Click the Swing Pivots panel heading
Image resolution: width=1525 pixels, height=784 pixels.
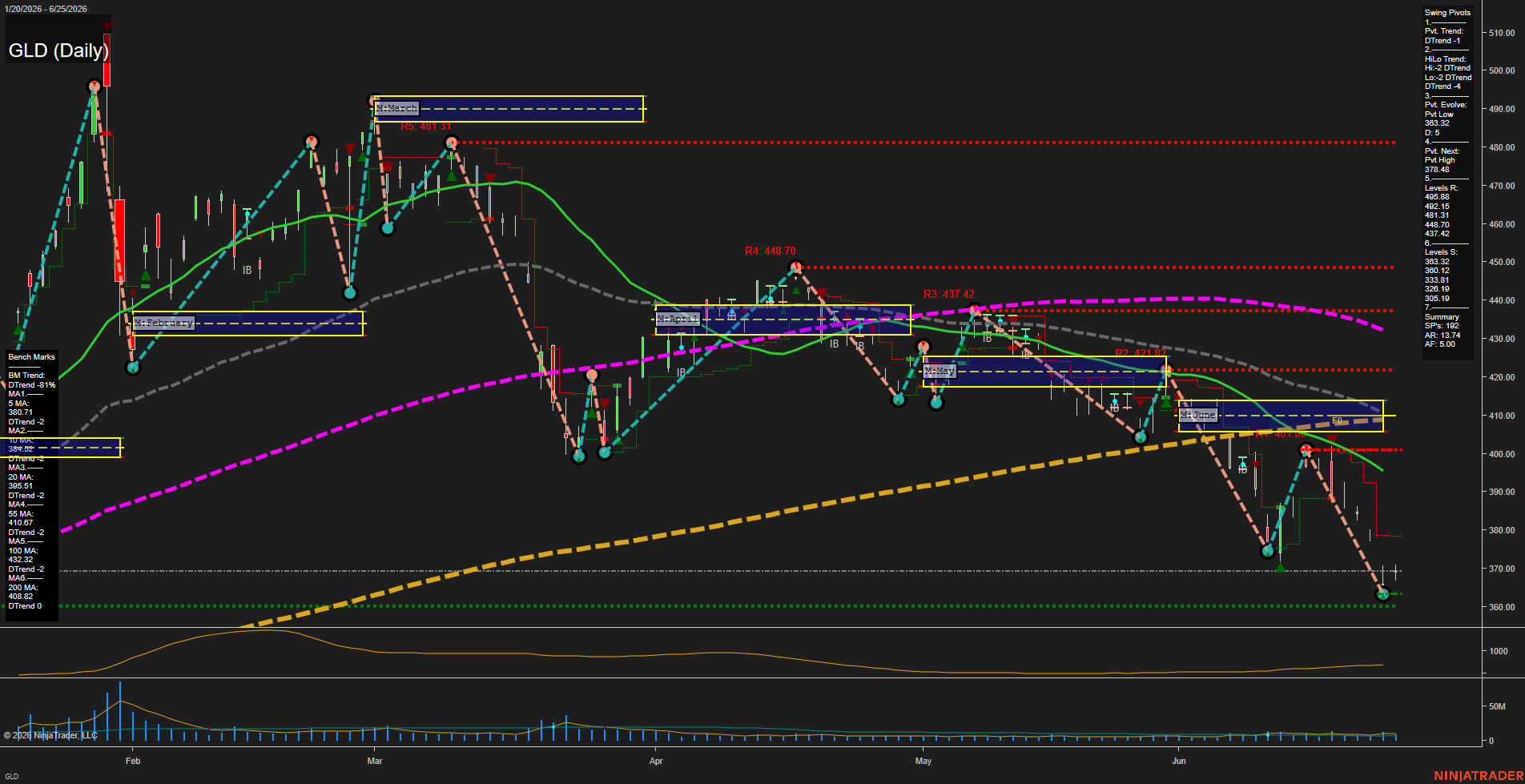pyautogui.click(x=1447, y=13)
